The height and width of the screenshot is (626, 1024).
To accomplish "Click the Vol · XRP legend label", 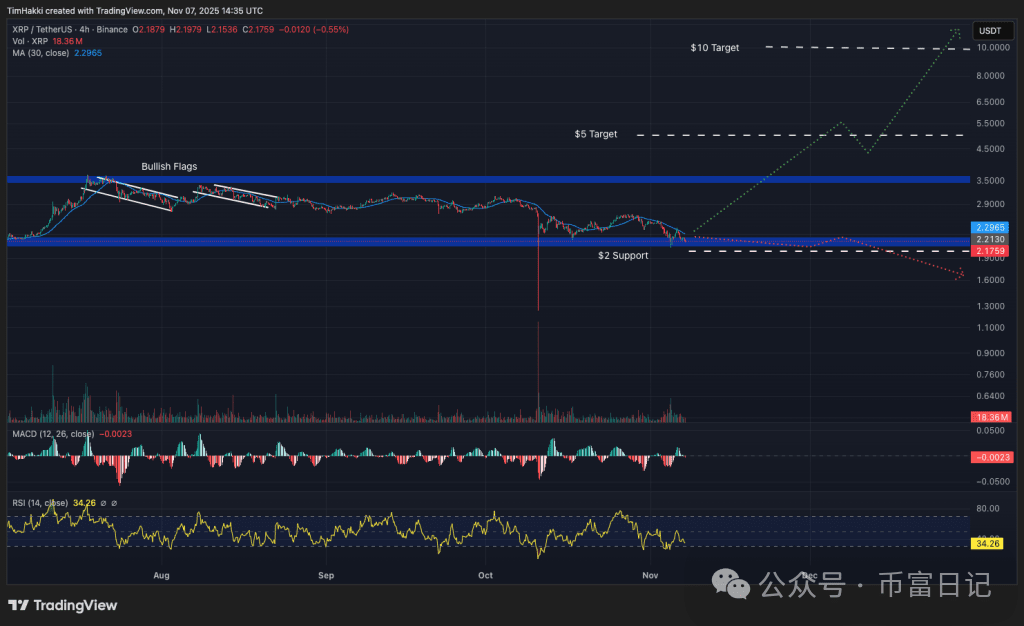I will pyautogui.click(x=28, y=41).
